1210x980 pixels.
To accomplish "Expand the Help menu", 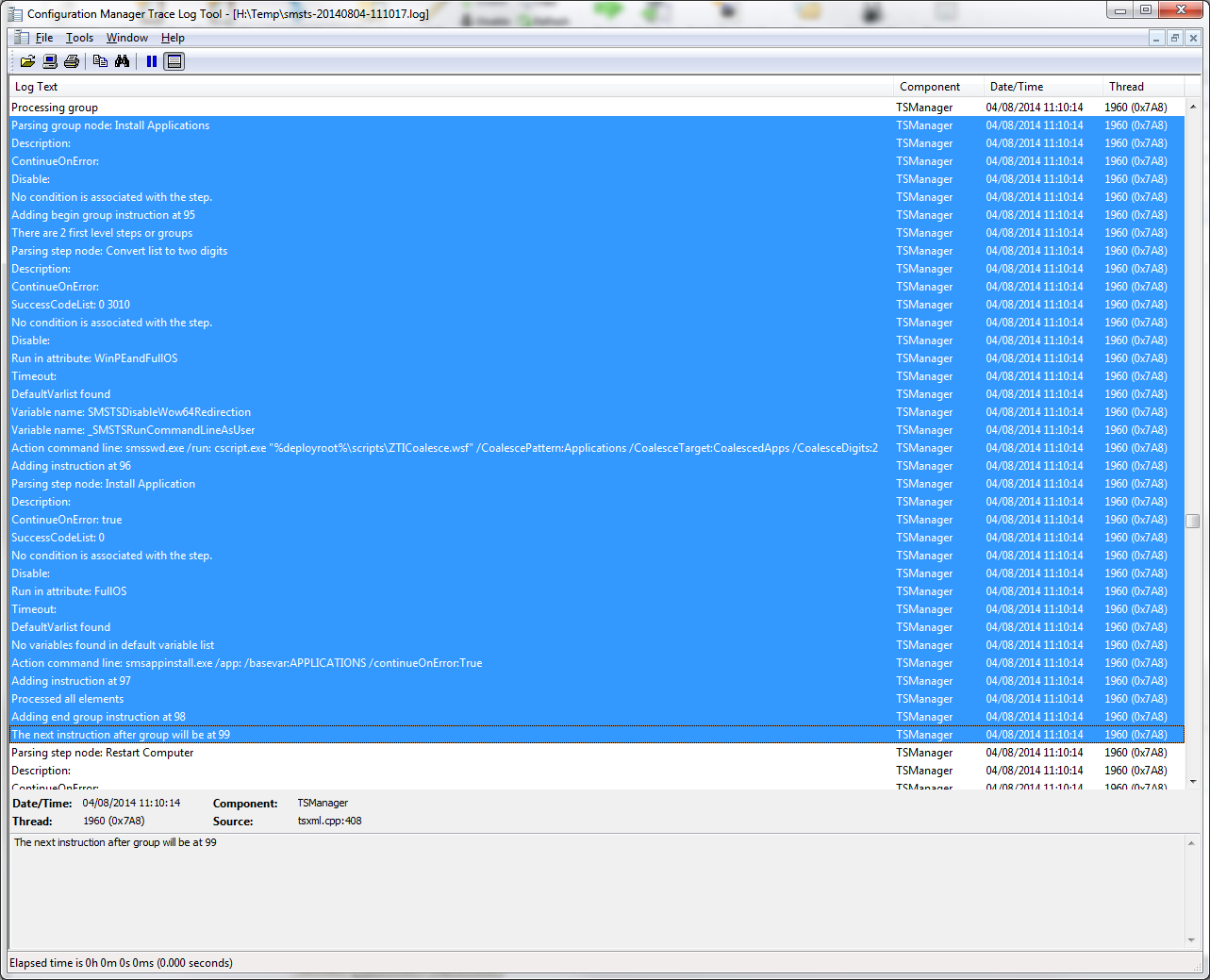I will coord(173,38).
